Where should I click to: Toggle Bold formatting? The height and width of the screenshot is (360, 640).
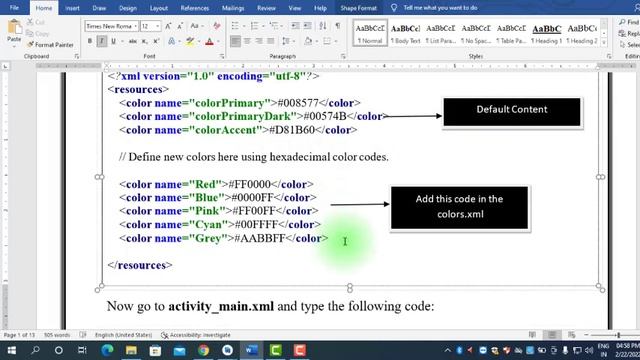tap(90, 41)
